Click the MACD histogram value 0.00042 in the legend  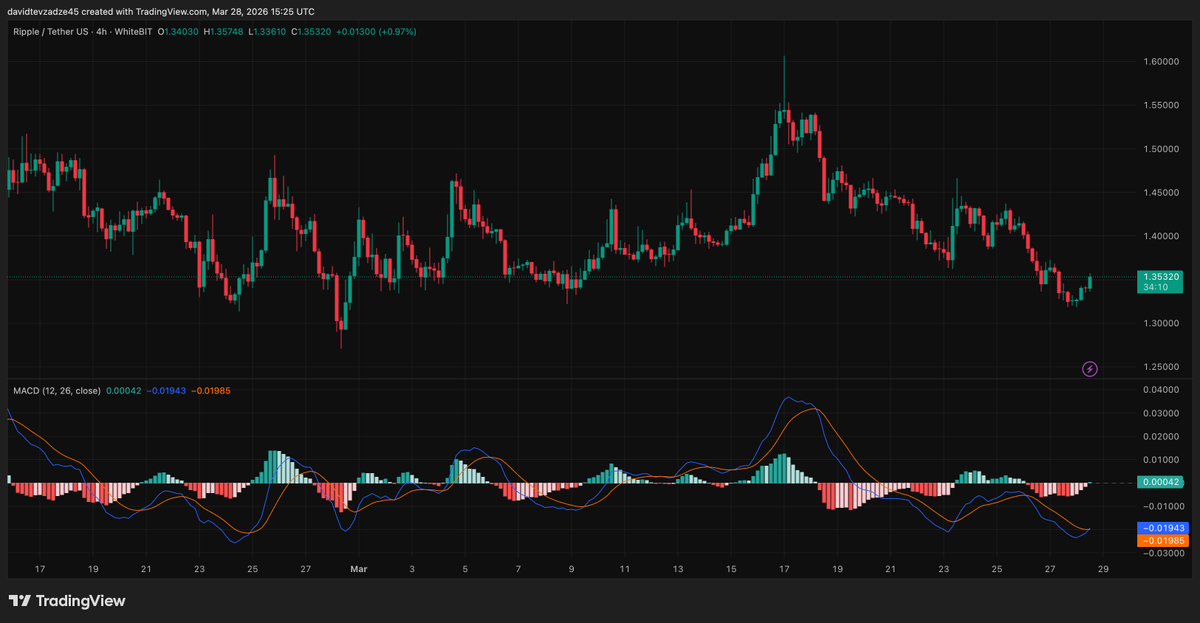pos(124,390)
